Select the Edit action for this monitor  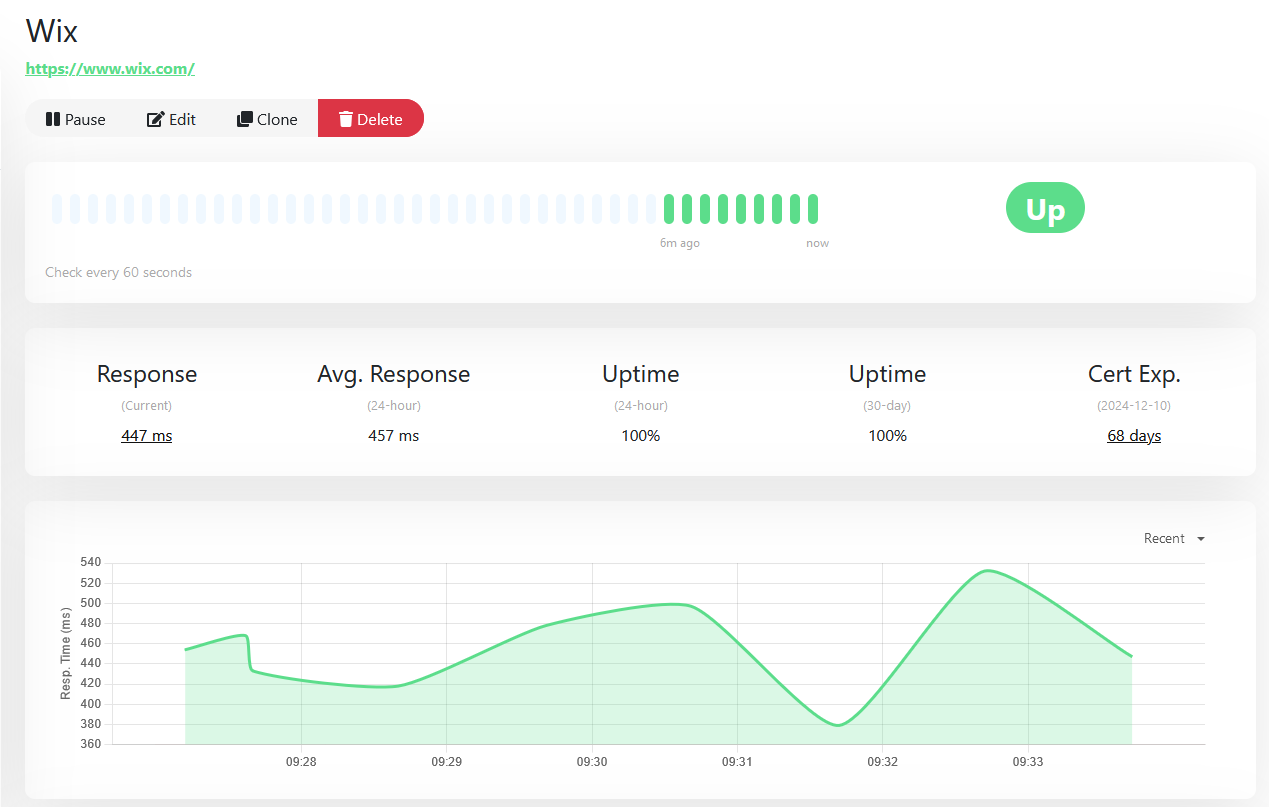[x=170, y=119]
